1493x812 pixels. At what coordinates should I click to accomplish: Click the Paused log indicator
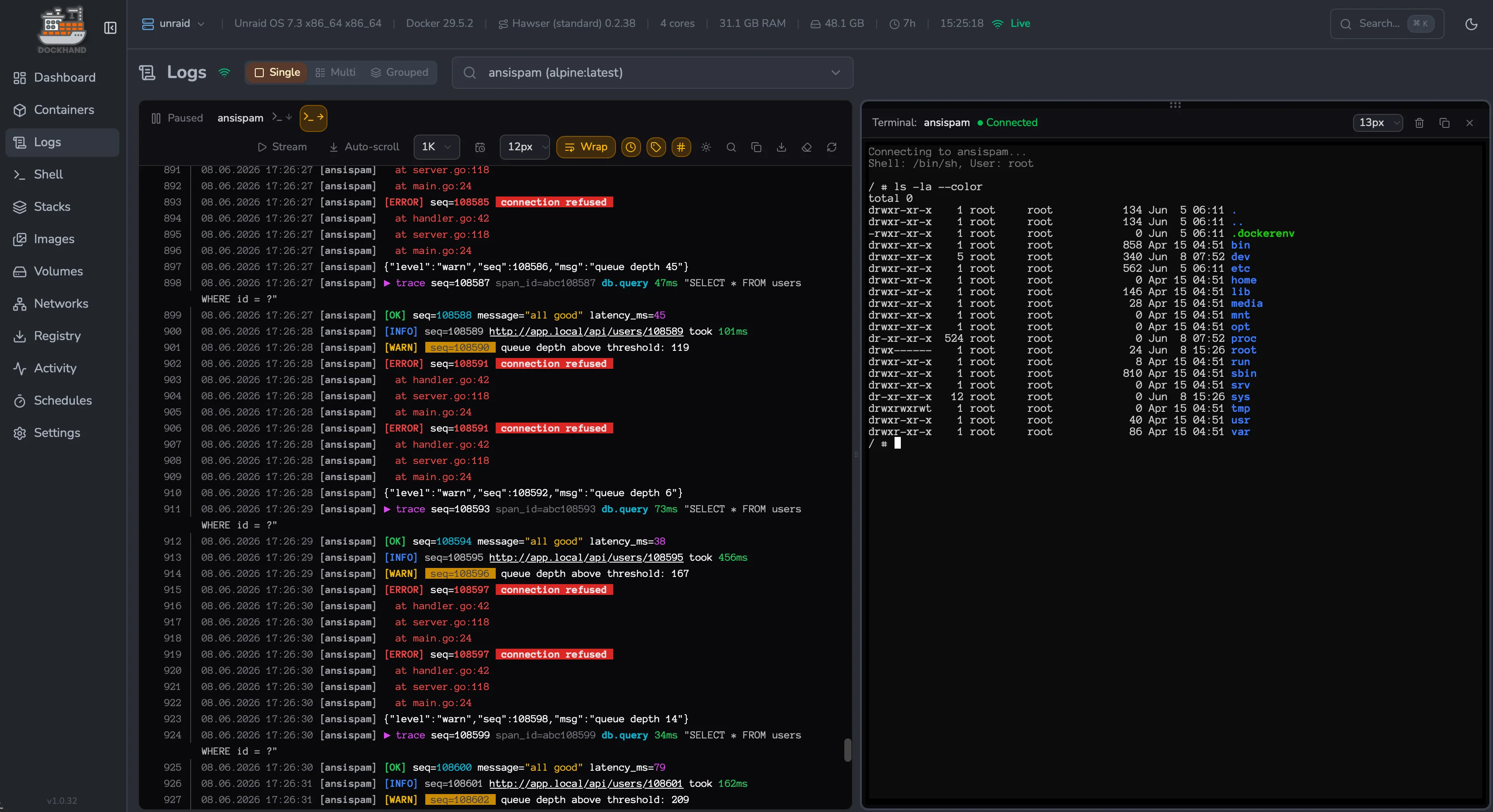tap(177, 118)
